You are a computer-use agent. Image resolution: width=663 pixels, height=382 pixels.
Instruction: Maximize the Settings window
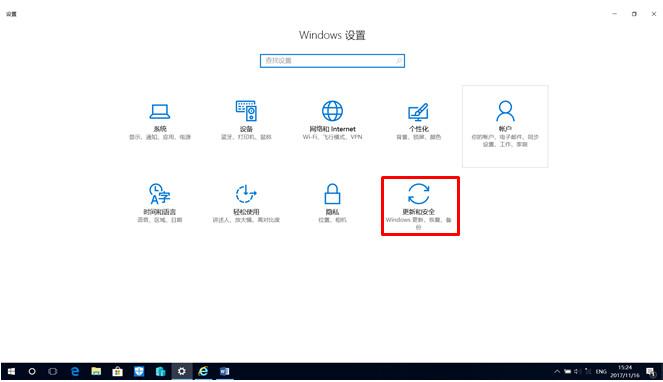[634, 14]
